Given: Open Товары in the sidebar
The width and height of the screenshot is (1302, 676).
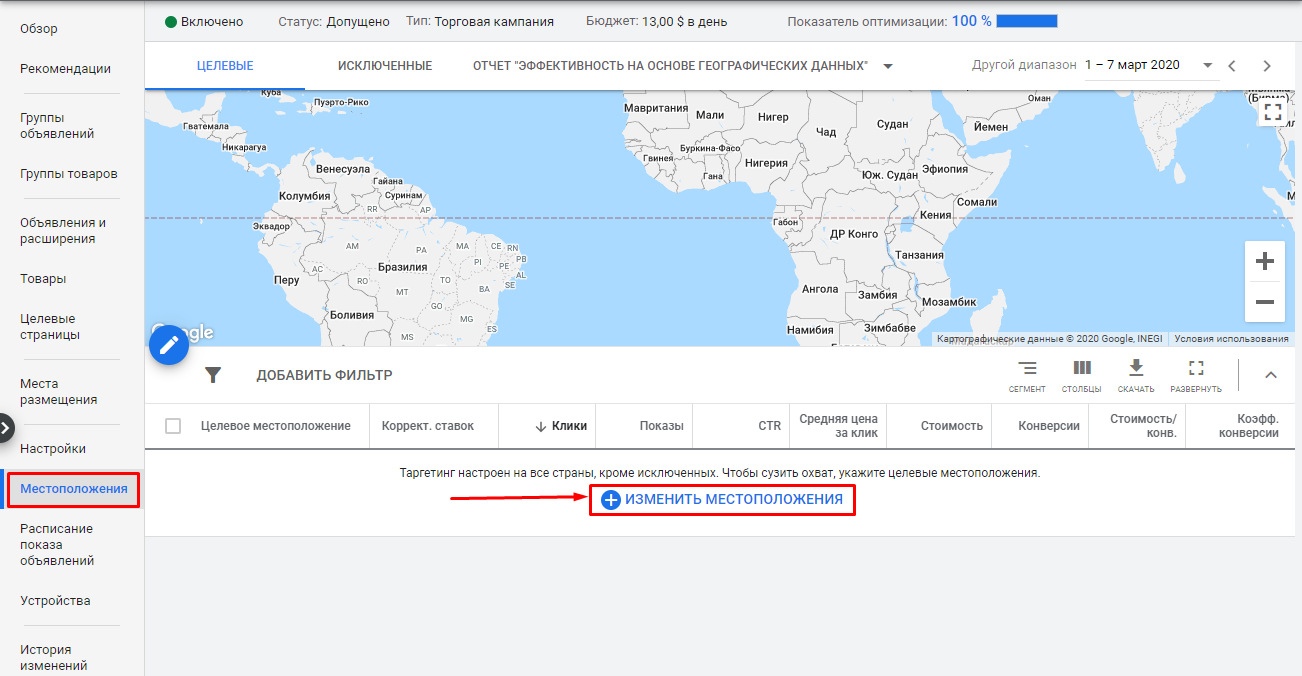Looking at the screenshot, I should click(43, 279).
